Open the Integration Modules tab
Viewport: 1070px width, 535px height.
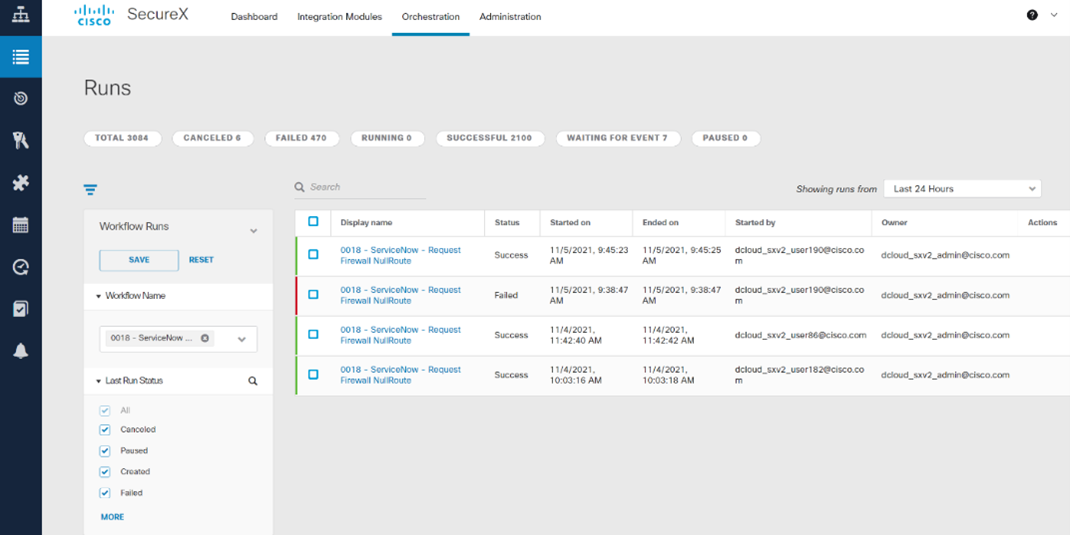[339, 17]
